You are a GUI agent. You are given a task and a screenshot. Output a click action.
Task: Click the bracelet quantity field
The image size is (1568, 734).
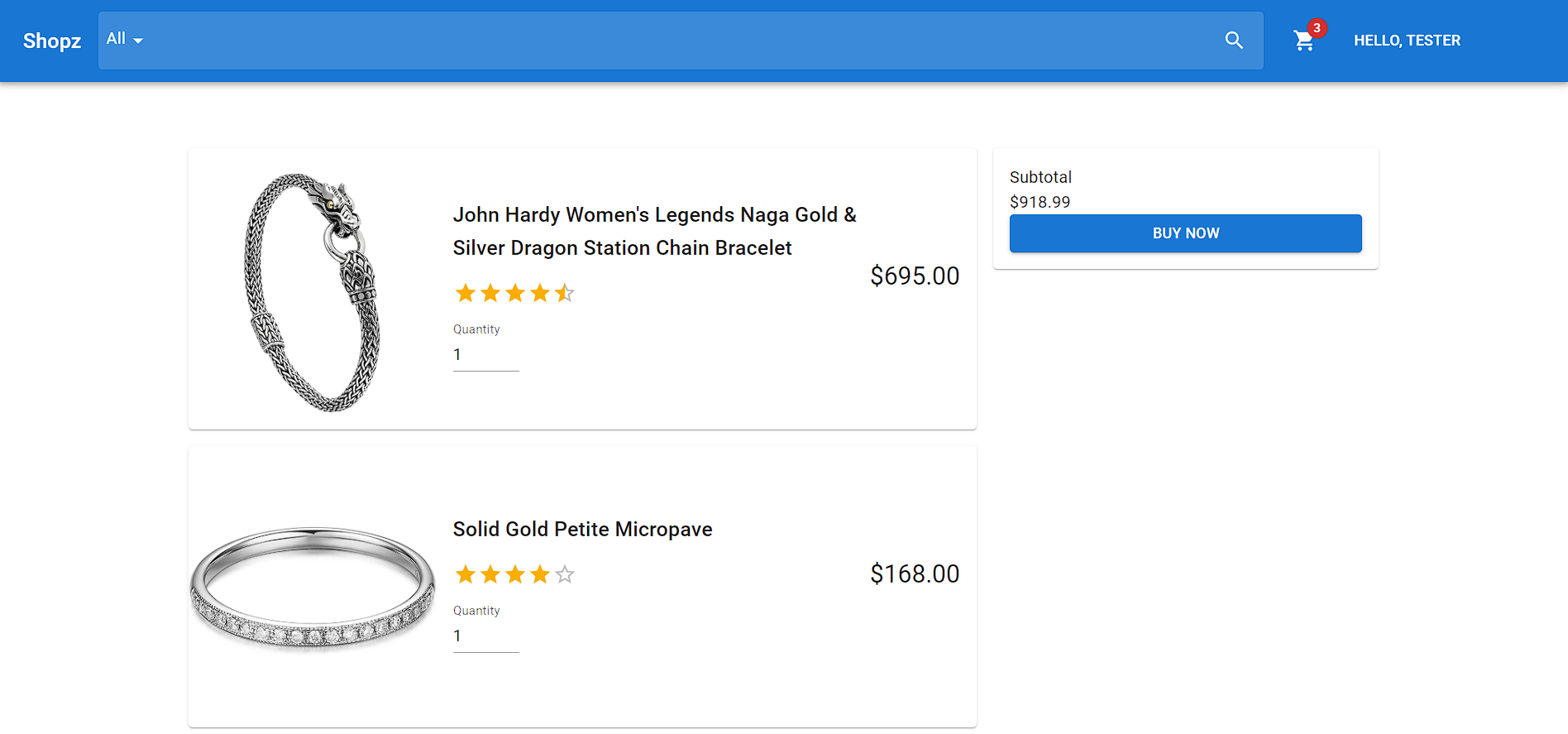click(485, 355)
